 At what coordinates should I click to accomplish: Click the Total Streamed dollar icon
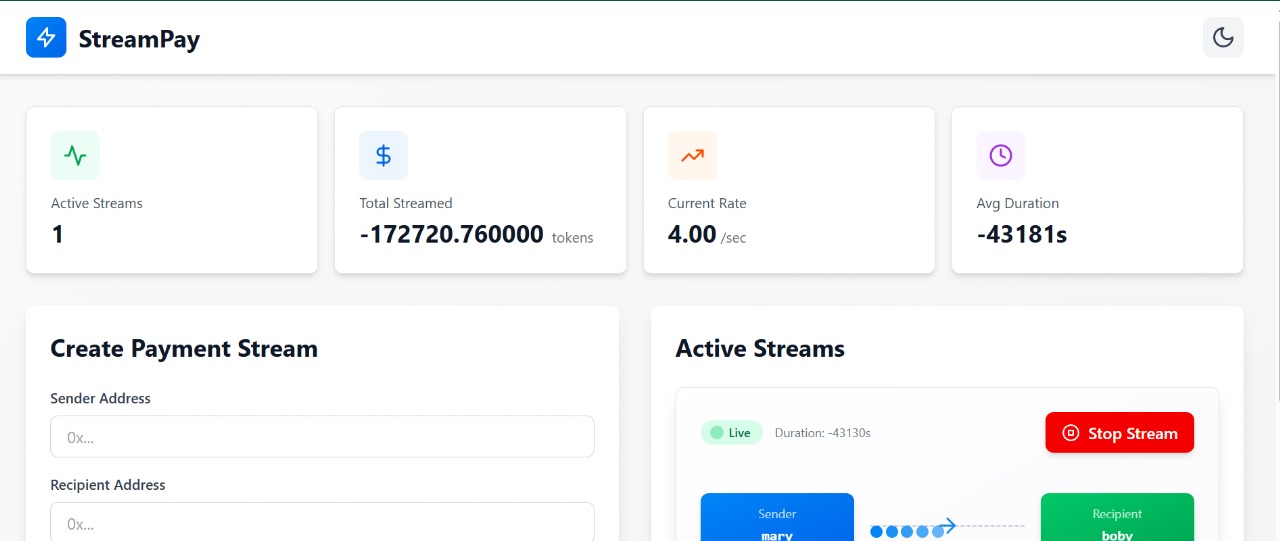click(384, 155)
